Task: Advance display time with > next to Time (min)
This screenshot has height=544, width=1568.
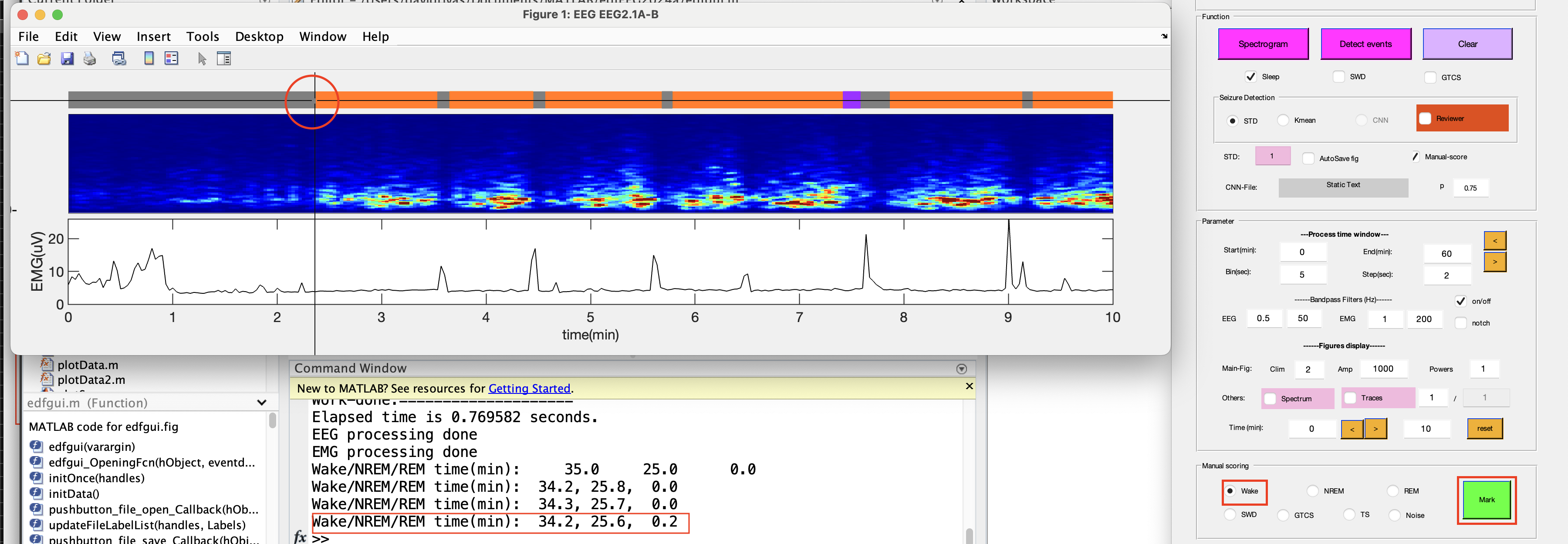Action: tap(1375, 428)
